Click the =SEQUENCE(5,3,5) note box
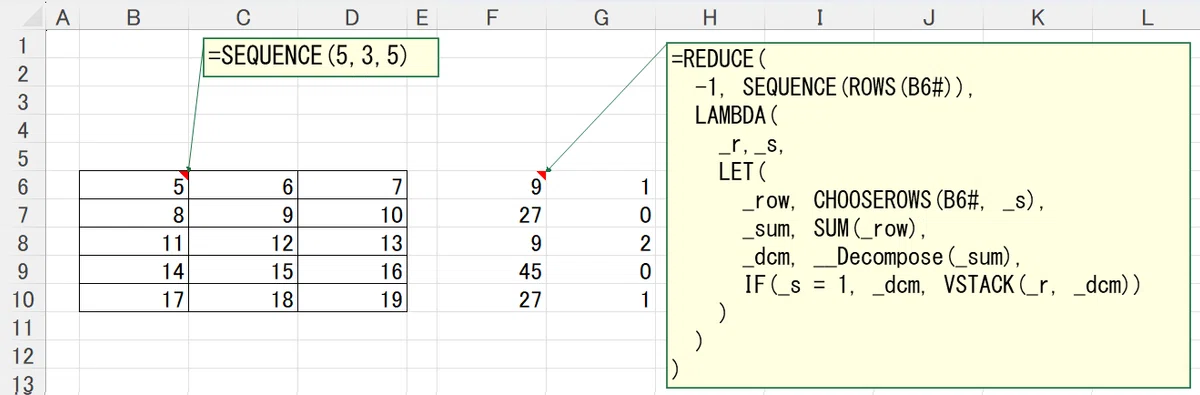 coord(320,56)
